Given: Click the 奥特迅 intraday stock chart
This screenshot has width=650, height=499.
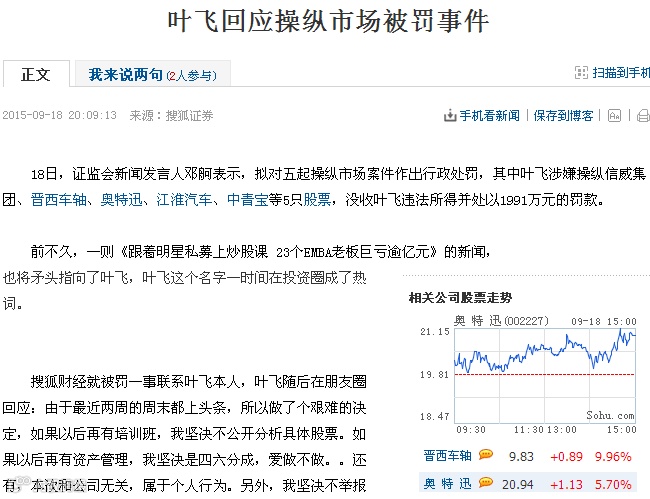Looking at the screenshot, I should [x=545, y=374].
